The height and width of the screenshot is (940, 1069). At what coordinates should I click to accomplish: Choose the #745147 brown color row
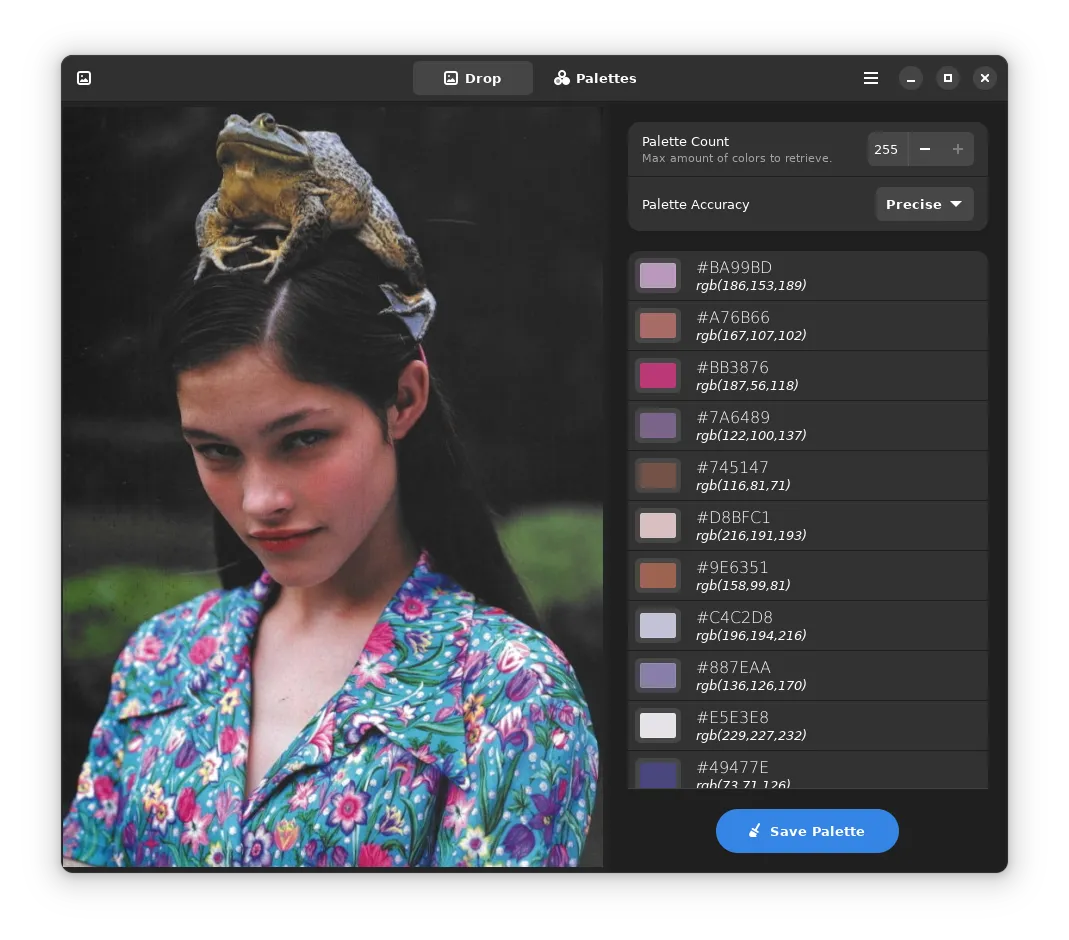click(807, 476)
